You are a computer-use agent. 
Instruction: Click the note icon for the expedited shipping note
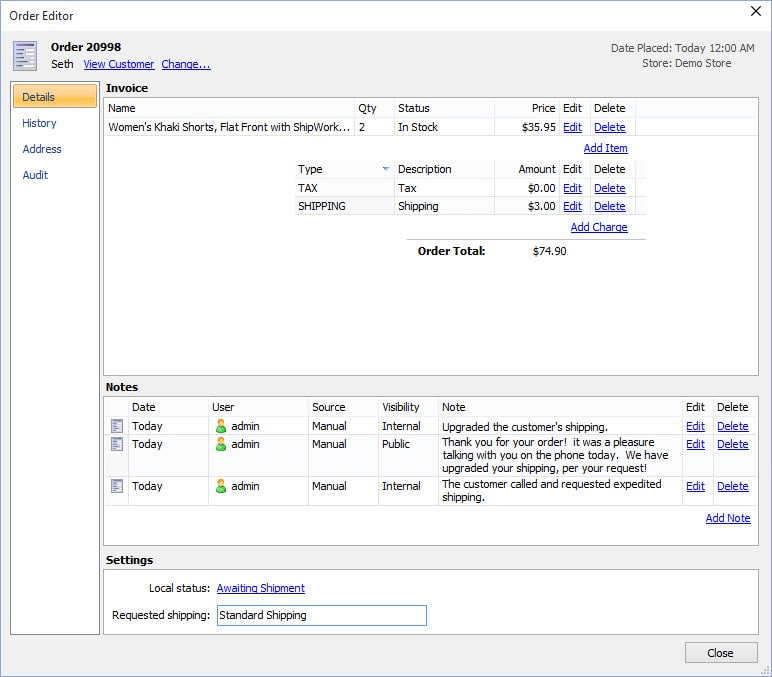pyautogui.click(x=117, y=486)
